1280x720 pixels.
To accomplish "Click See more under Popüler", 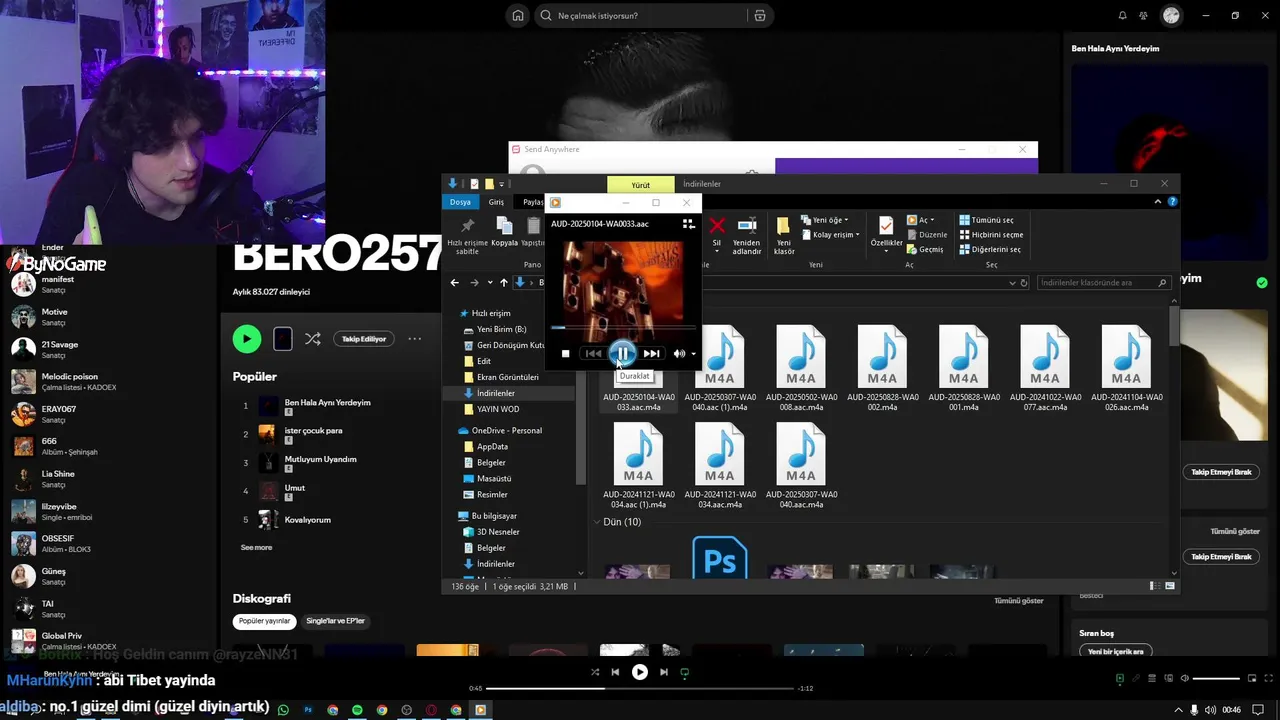I will [256, 548].
